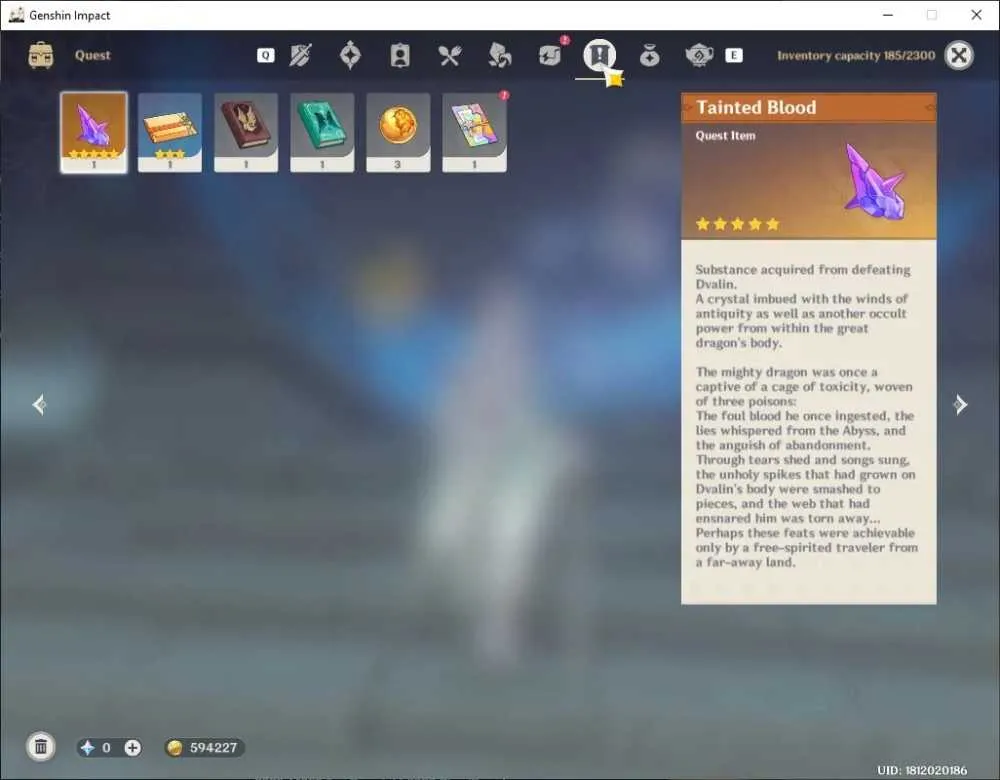Click the Quest Item label in details
The width and height of the screenshot is (1000, 780).
click(x=725, y=135)
